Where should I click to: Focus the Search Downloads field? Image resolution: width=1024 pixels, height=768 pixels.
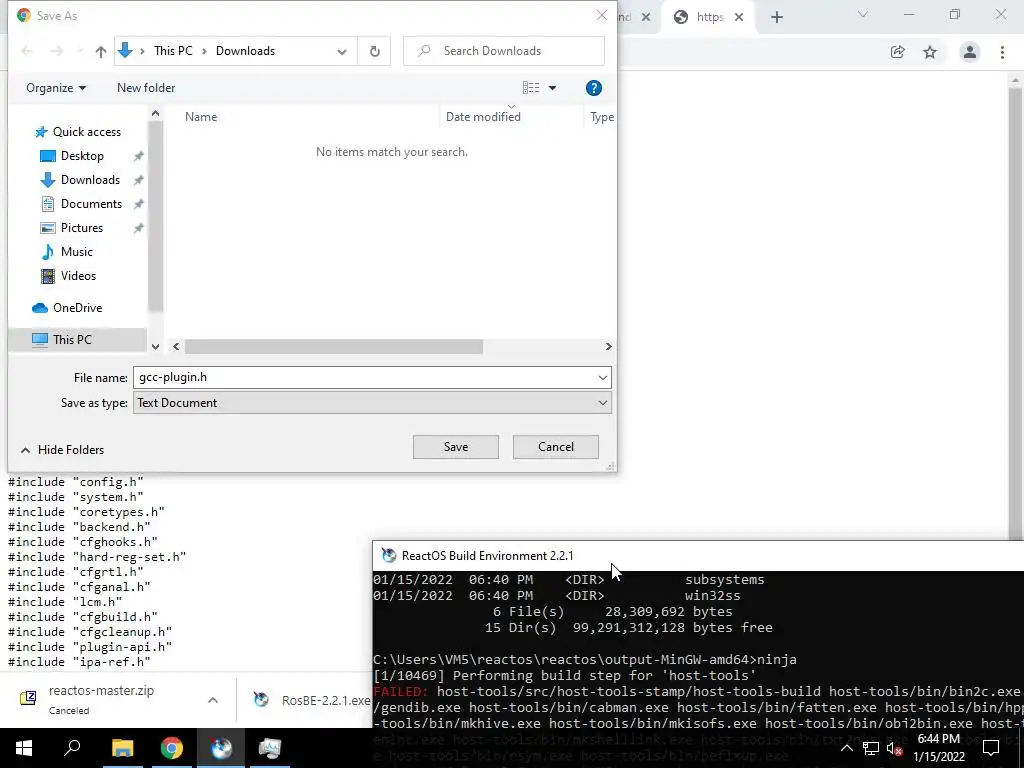tap(504, 51)
